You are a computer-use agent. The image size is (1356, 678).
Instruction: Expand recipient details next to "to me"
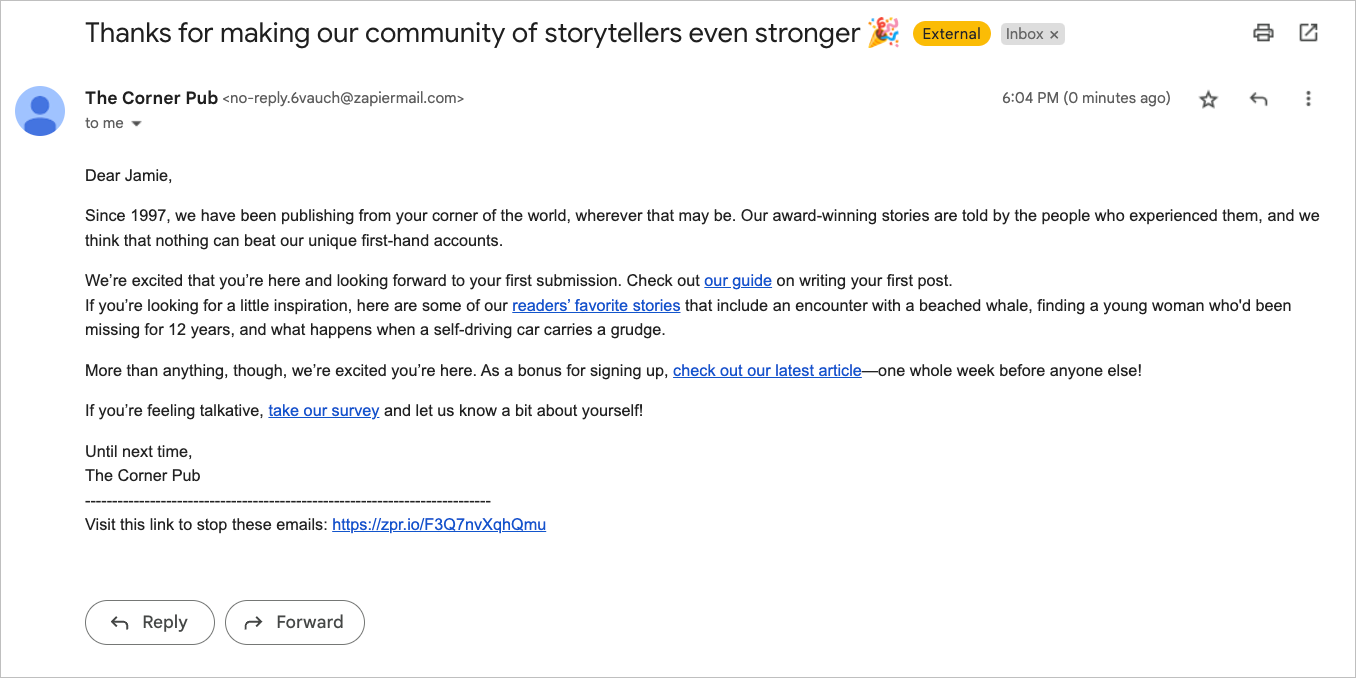coord(137,124)
